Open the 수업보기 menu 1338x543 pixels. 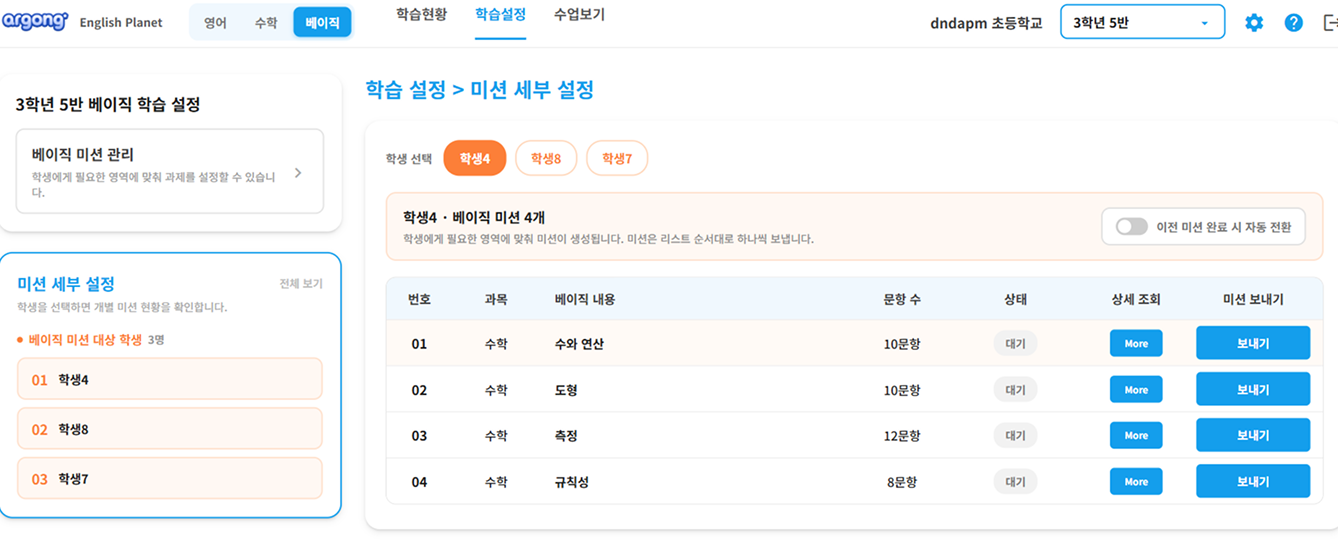pyautogui.click(x=579, y=15)
